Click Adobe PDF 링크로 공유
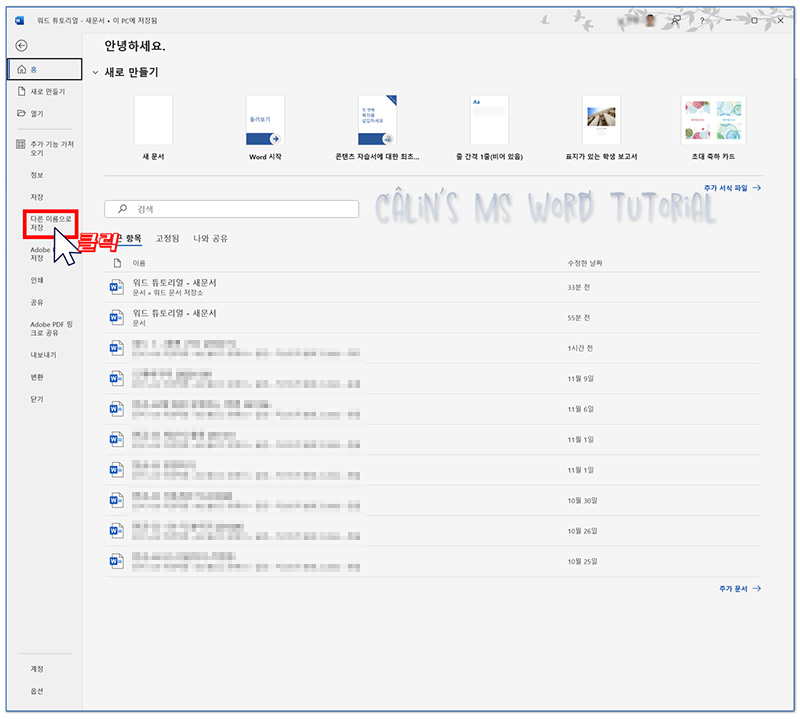 pos(51,328)
